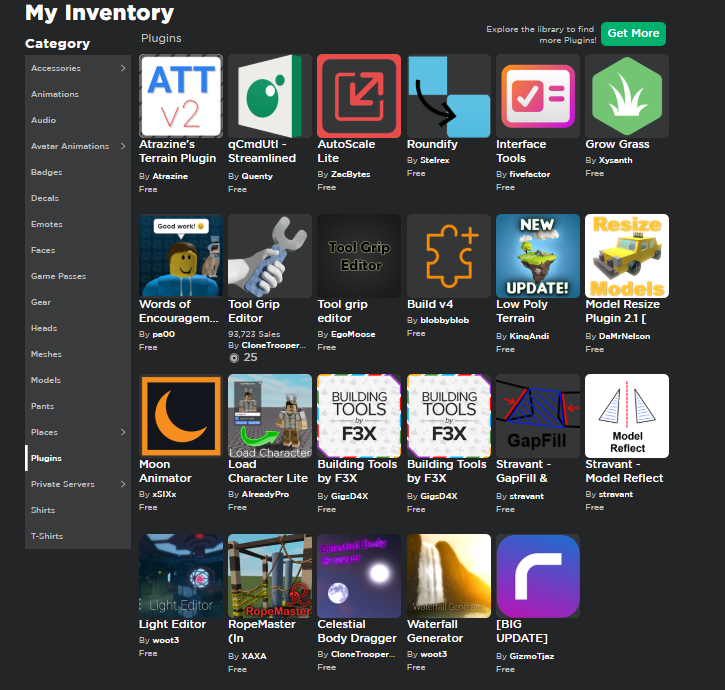This screenshot has height=690, width=725.
Task: Open creator Xysanth profile link
Action: (615, 160)
